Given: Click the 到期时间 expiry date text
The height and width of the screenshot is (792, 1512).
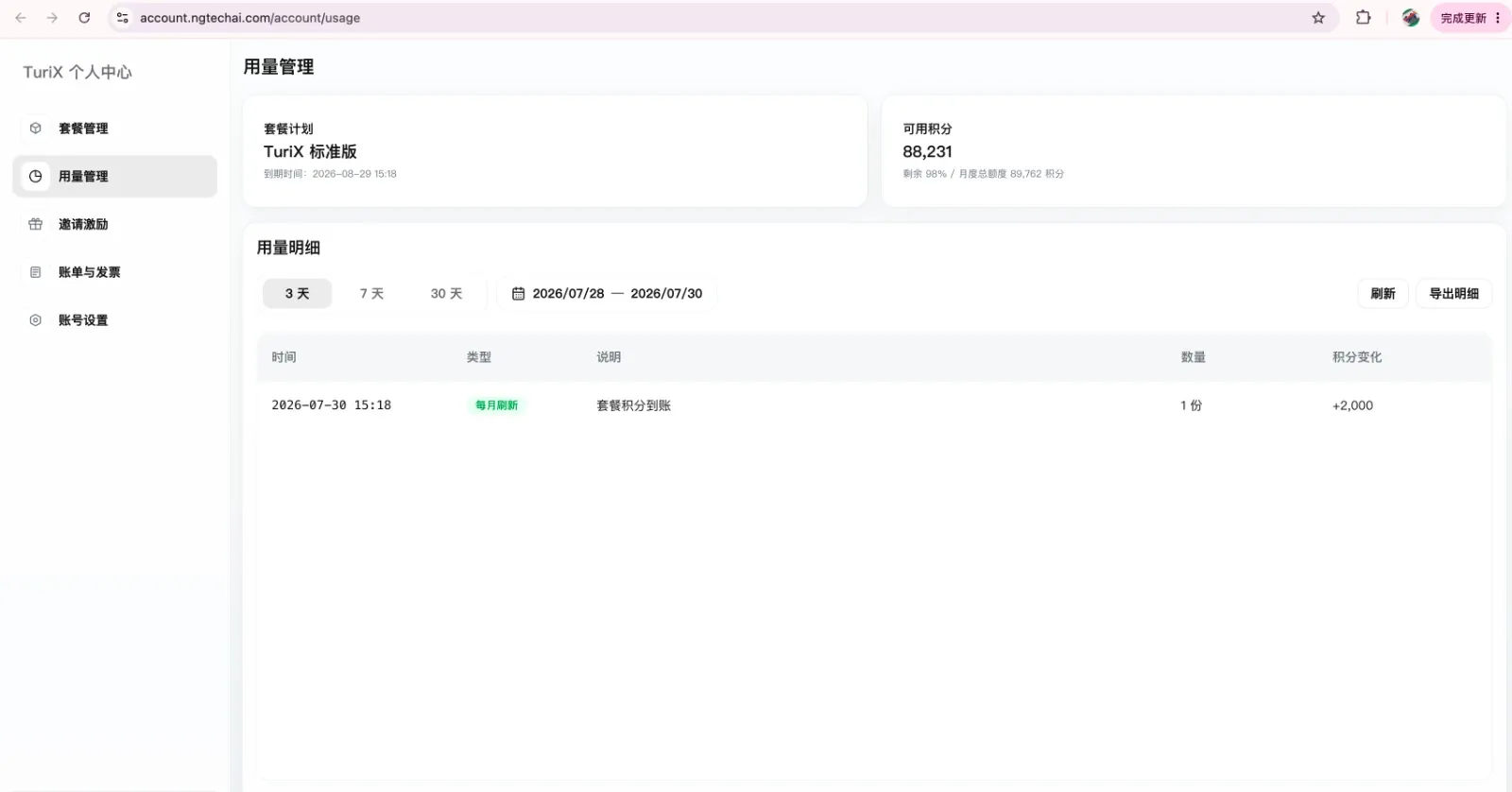Looking at the screenshot, I should tap(330, 174).
